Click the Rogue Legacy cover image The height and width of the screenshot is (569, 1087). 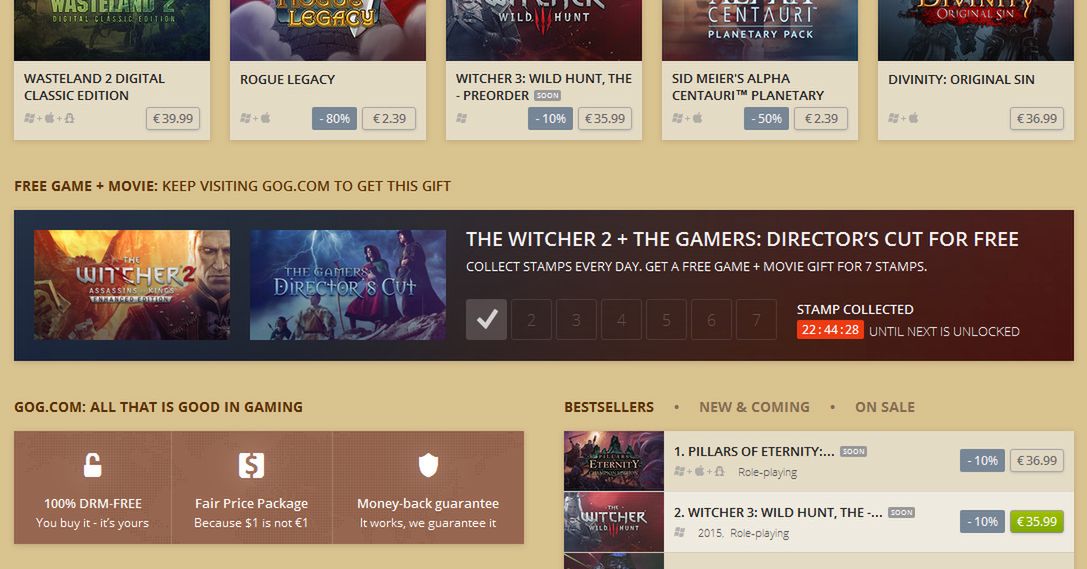[x=328, y=30]
